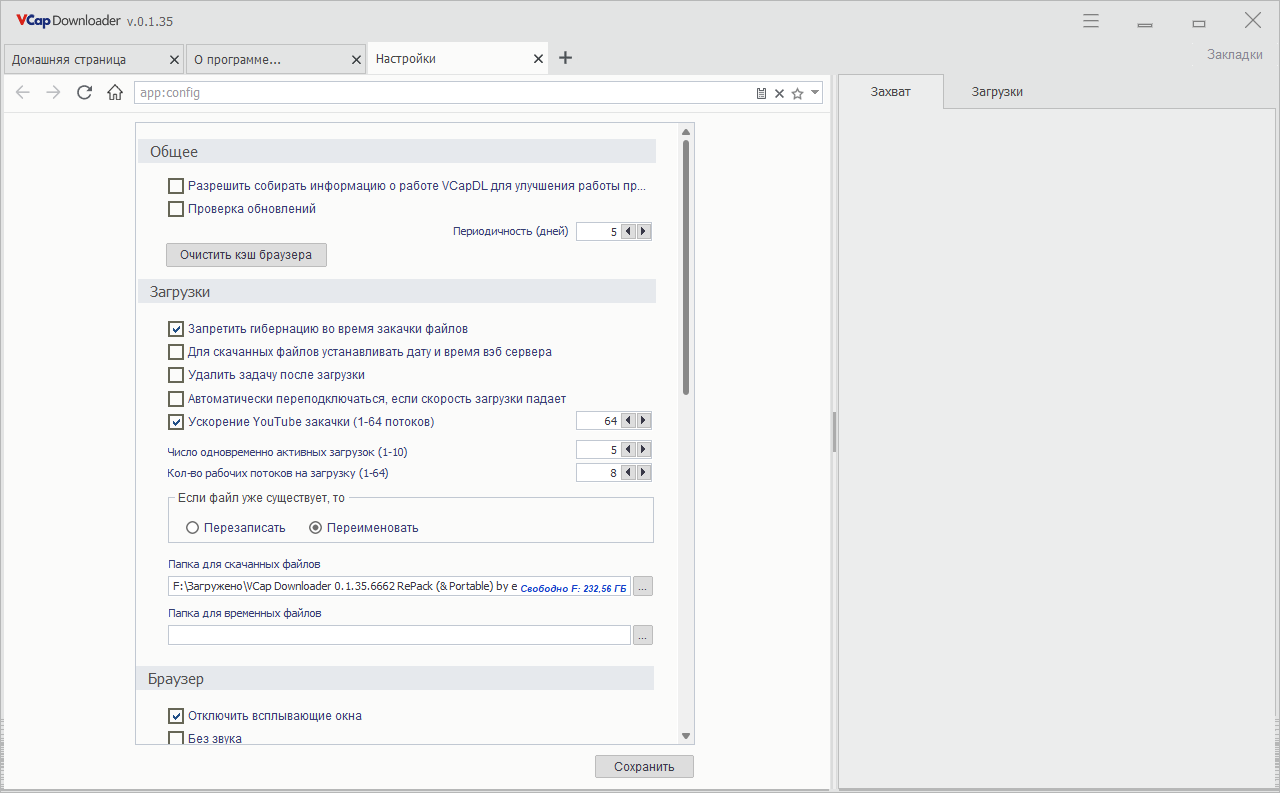Open the address bar history dropdown arrow

point(815,93)
